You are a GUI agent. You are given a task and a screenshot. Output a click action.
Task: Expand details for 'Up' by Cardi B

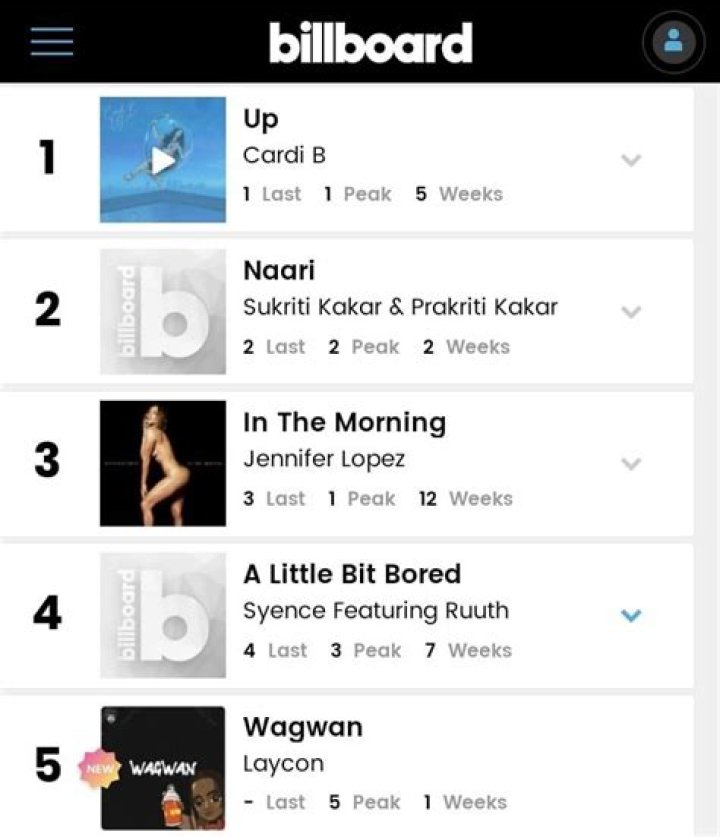coord(631,158)
